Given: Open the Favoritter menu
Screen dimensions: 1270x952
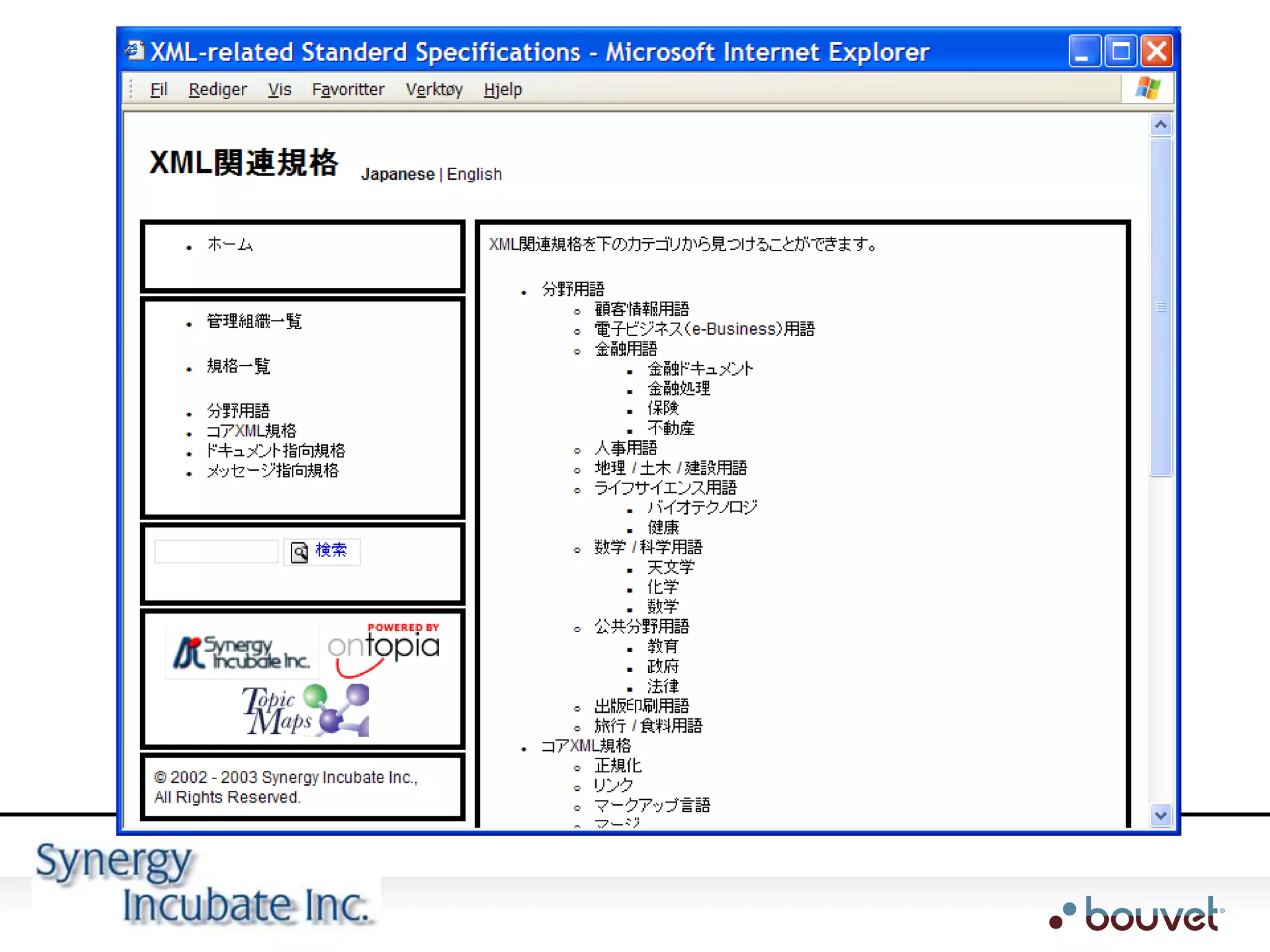Looking at the screenshot, I should click(x=348, y=90).
